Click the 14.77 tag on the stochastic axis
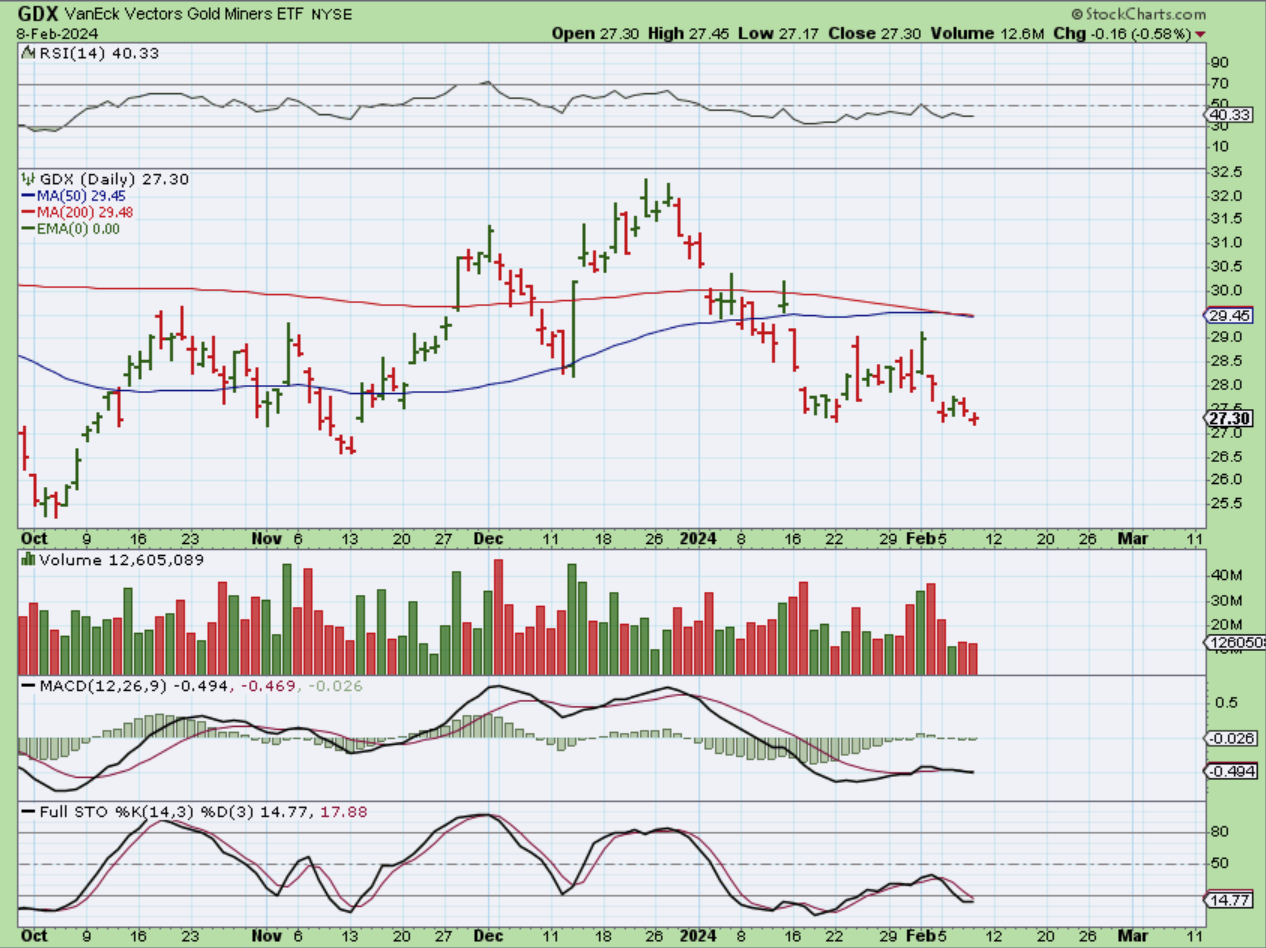This screenshot has width=1266, height=948. [1226, 900]
